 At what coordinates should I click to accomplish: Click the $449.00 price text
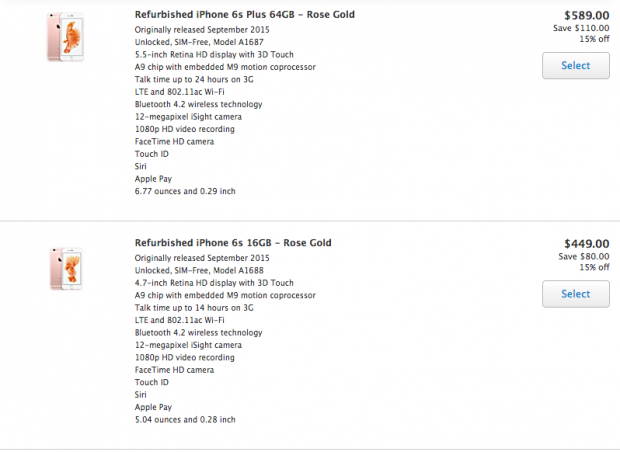[x=586, y=244]
